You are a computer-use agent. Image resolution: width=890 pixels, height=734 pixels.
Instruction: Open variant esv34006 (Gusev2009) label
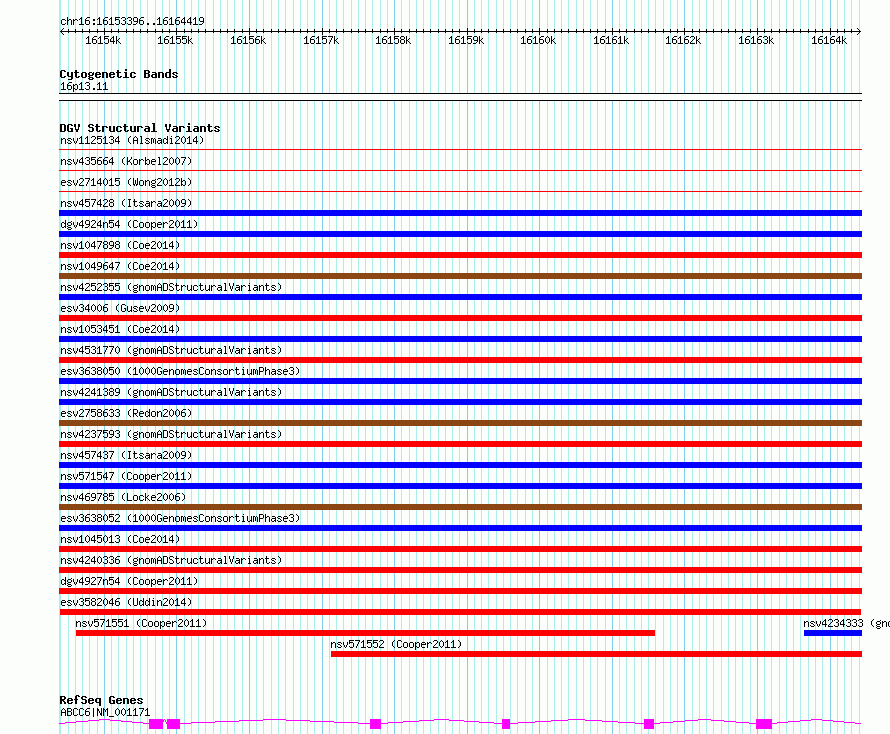(120, 308)
